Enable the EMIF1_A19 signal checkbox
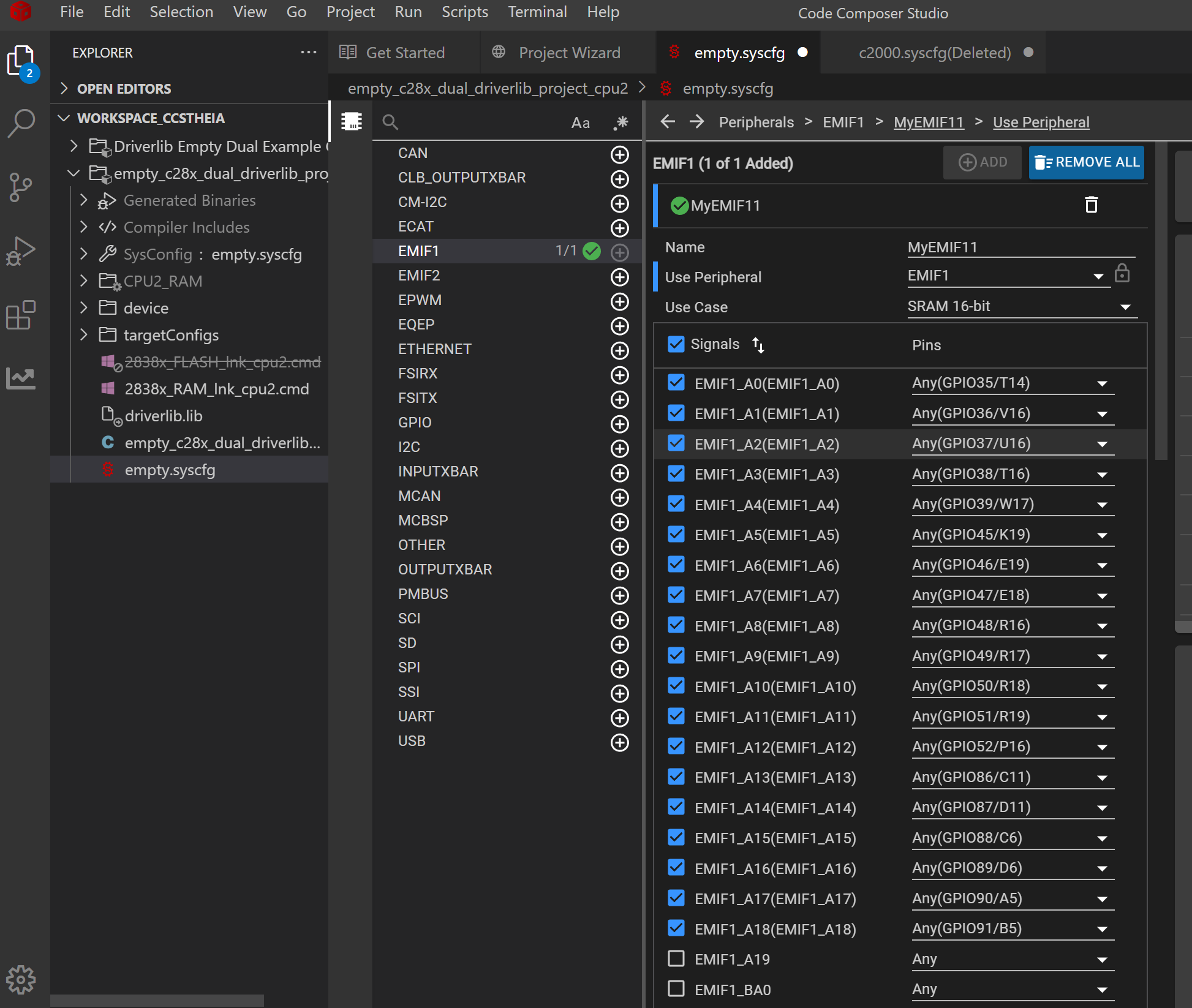The height and width of the screenshot is (1008, 1192). point(676,958)
